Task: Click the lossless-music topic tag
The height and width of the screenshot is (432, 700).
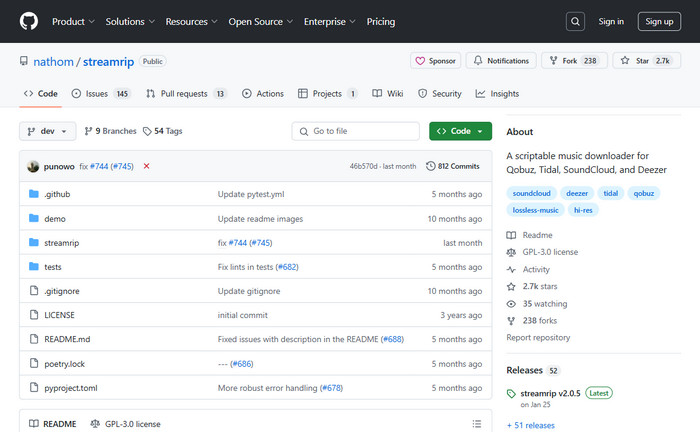Action: pos(535,210)
